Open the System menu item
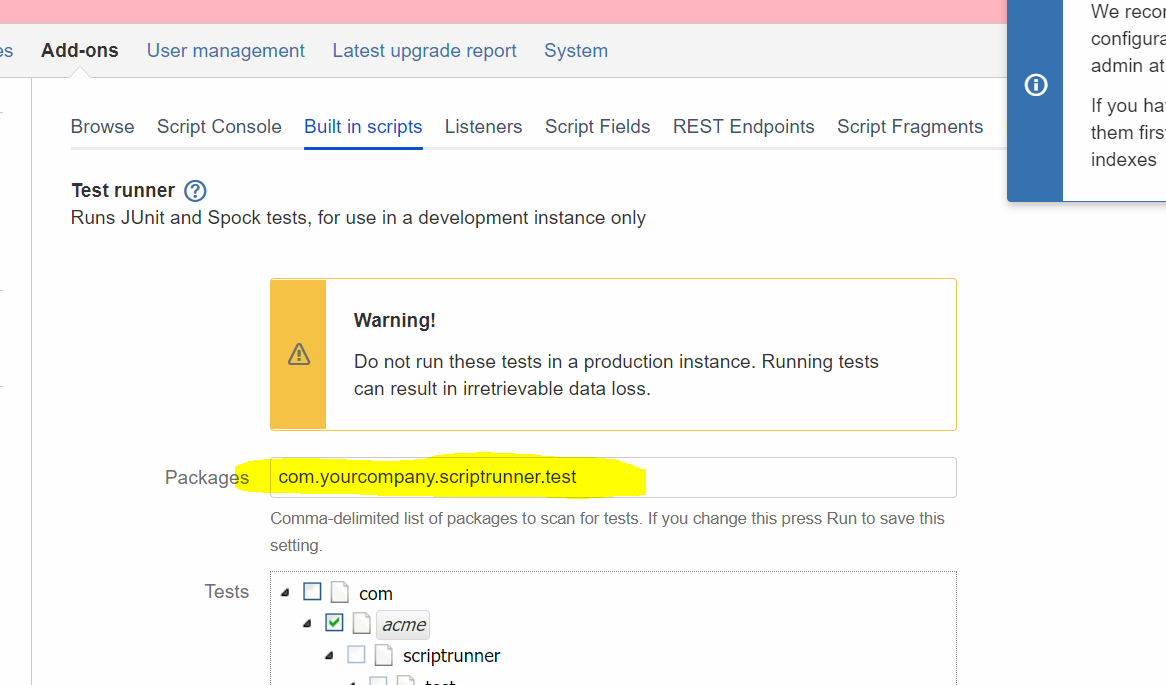 pos(576,50)
